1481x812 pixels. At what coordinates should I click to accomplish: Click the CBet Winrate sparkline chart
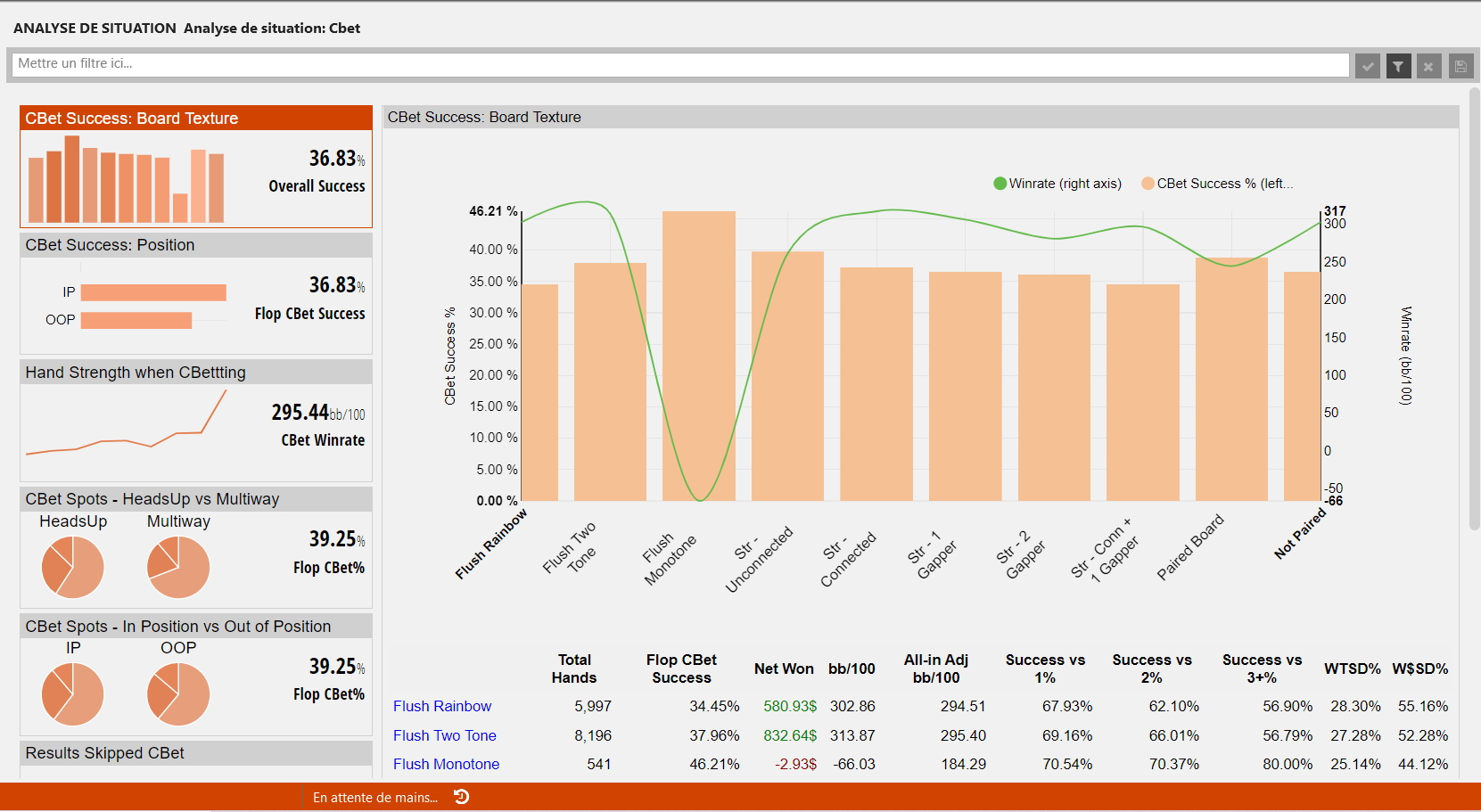pyautogui.click(x=126, y=422)
